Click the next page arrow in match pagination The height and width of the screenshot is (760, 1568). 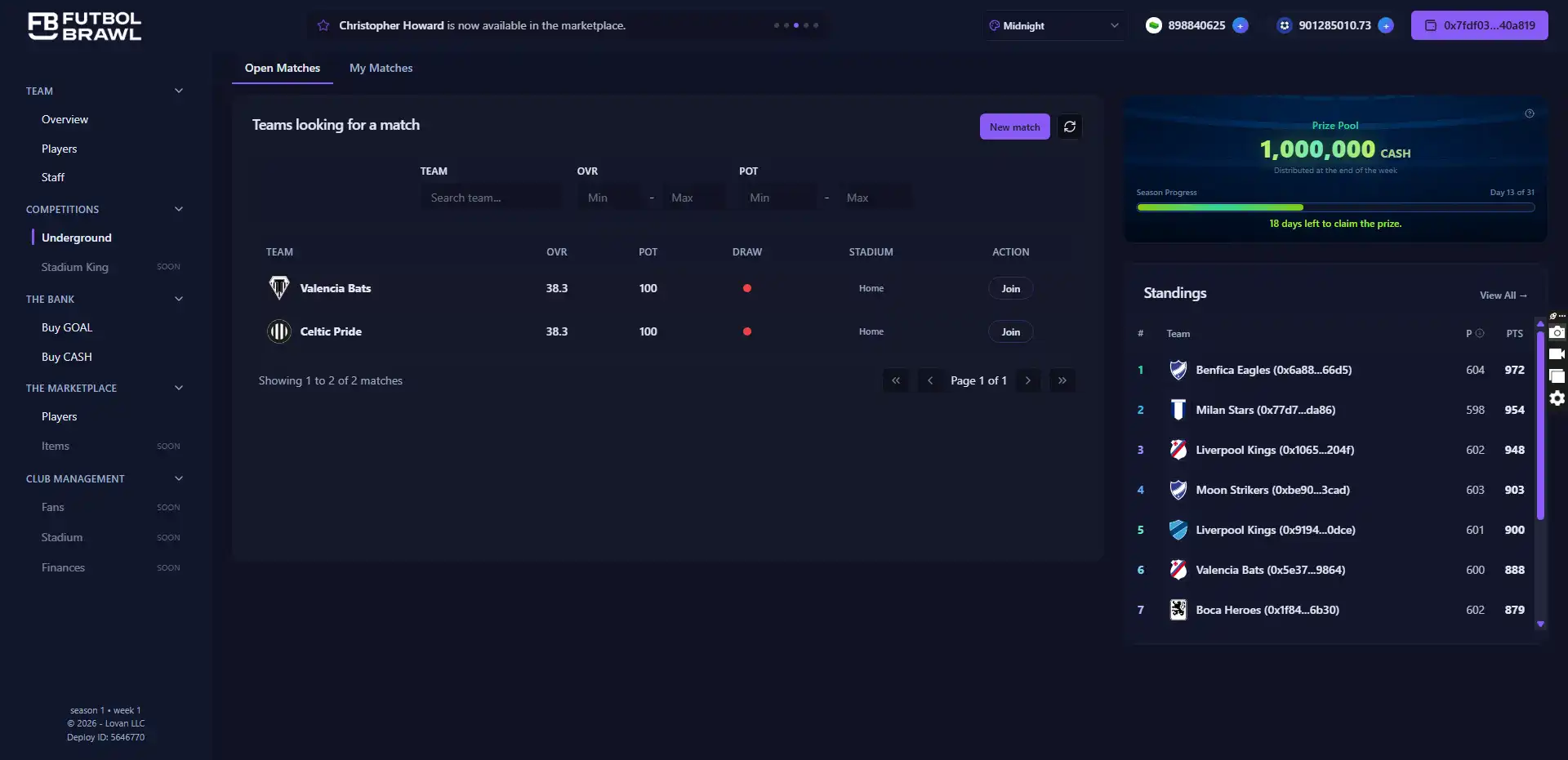point(1027,380)
